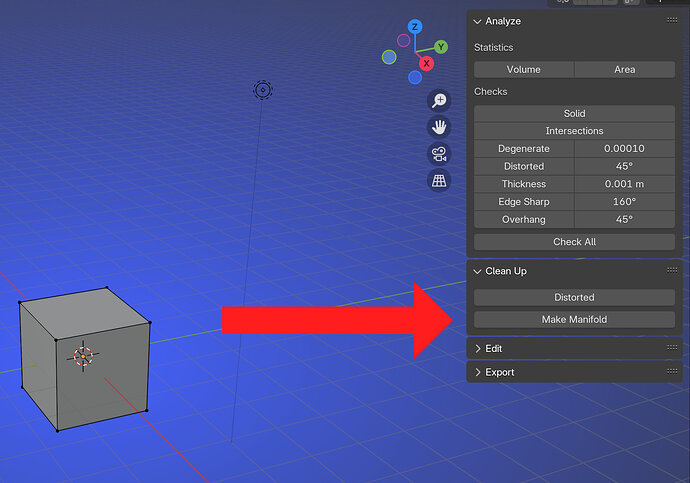Click the Area statistics button

click(624, 70)
